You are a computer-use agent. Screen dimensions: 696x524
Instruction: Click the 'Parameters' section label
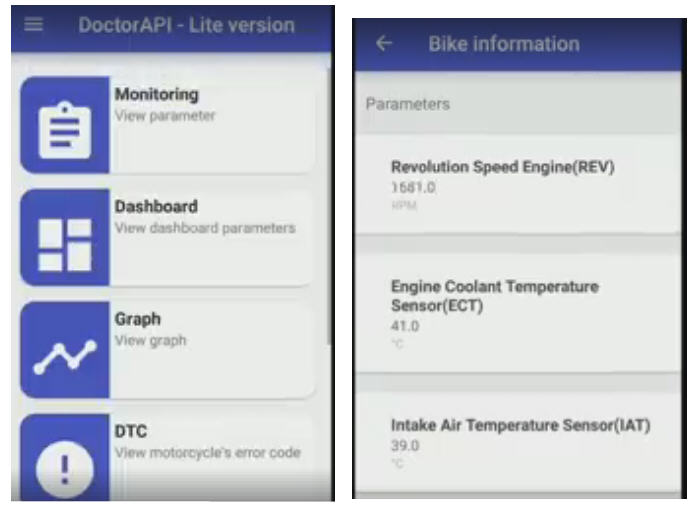[x=407, y=104]
